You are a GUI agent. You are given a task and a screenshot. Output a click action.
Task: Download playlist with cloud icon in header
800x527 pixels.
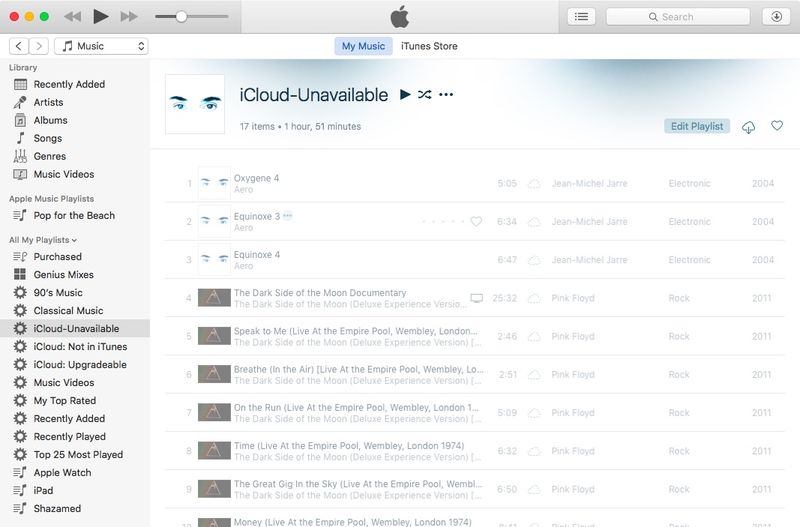[748, 127]
